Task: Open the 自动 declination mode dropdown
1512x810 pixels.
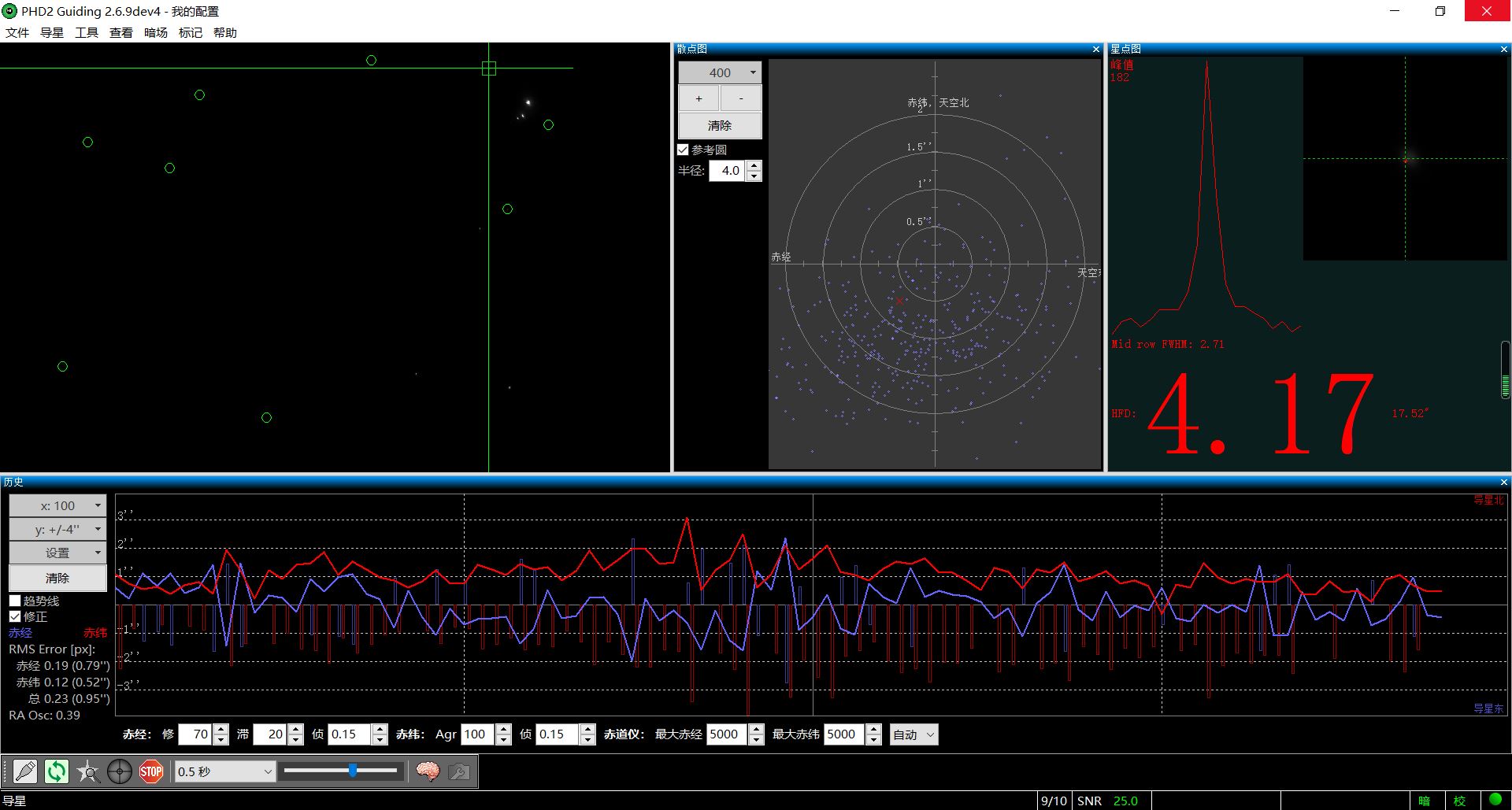Action: coord(914,734)
